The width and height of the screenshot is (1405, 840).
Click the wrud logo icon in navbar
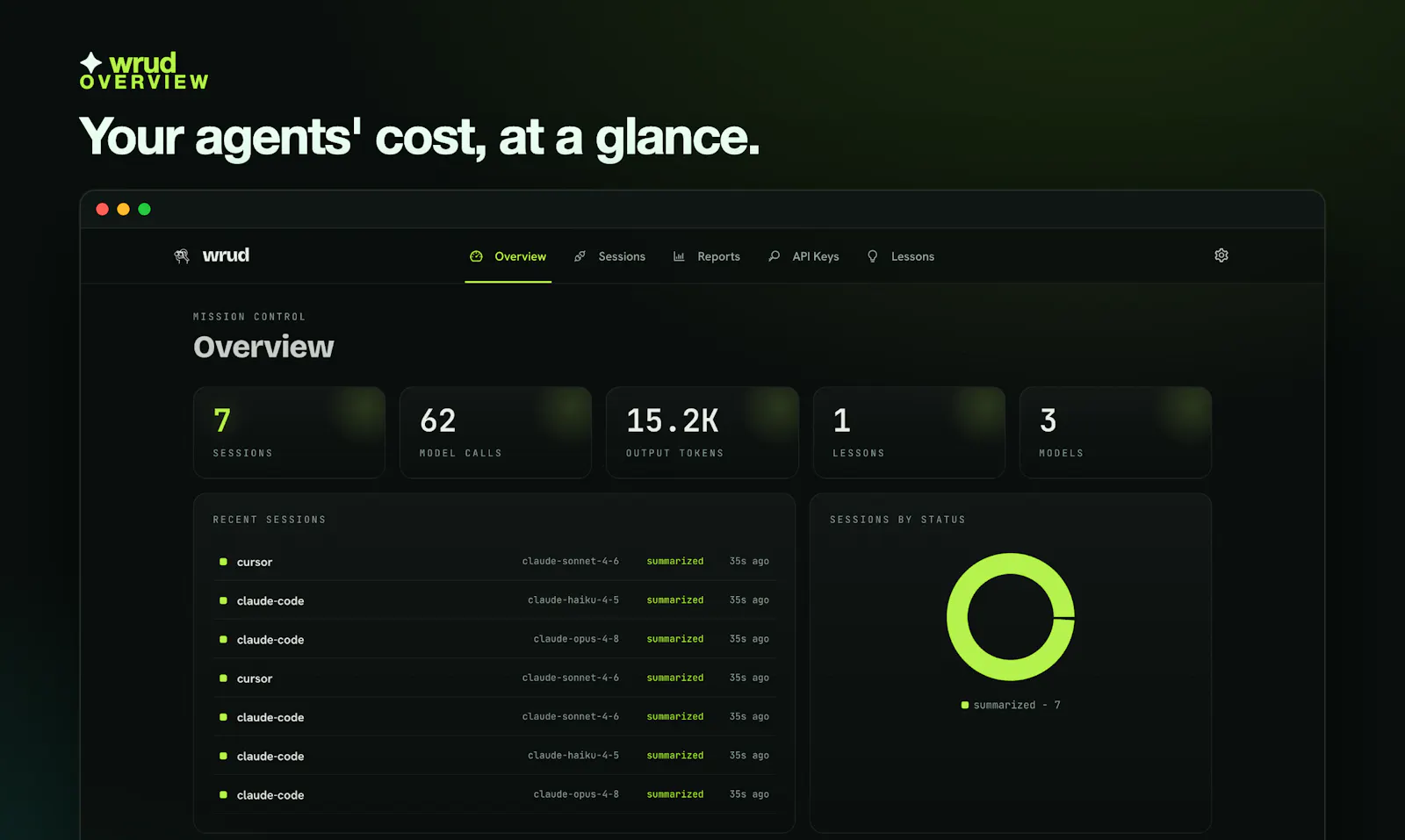tap(182, 255)
